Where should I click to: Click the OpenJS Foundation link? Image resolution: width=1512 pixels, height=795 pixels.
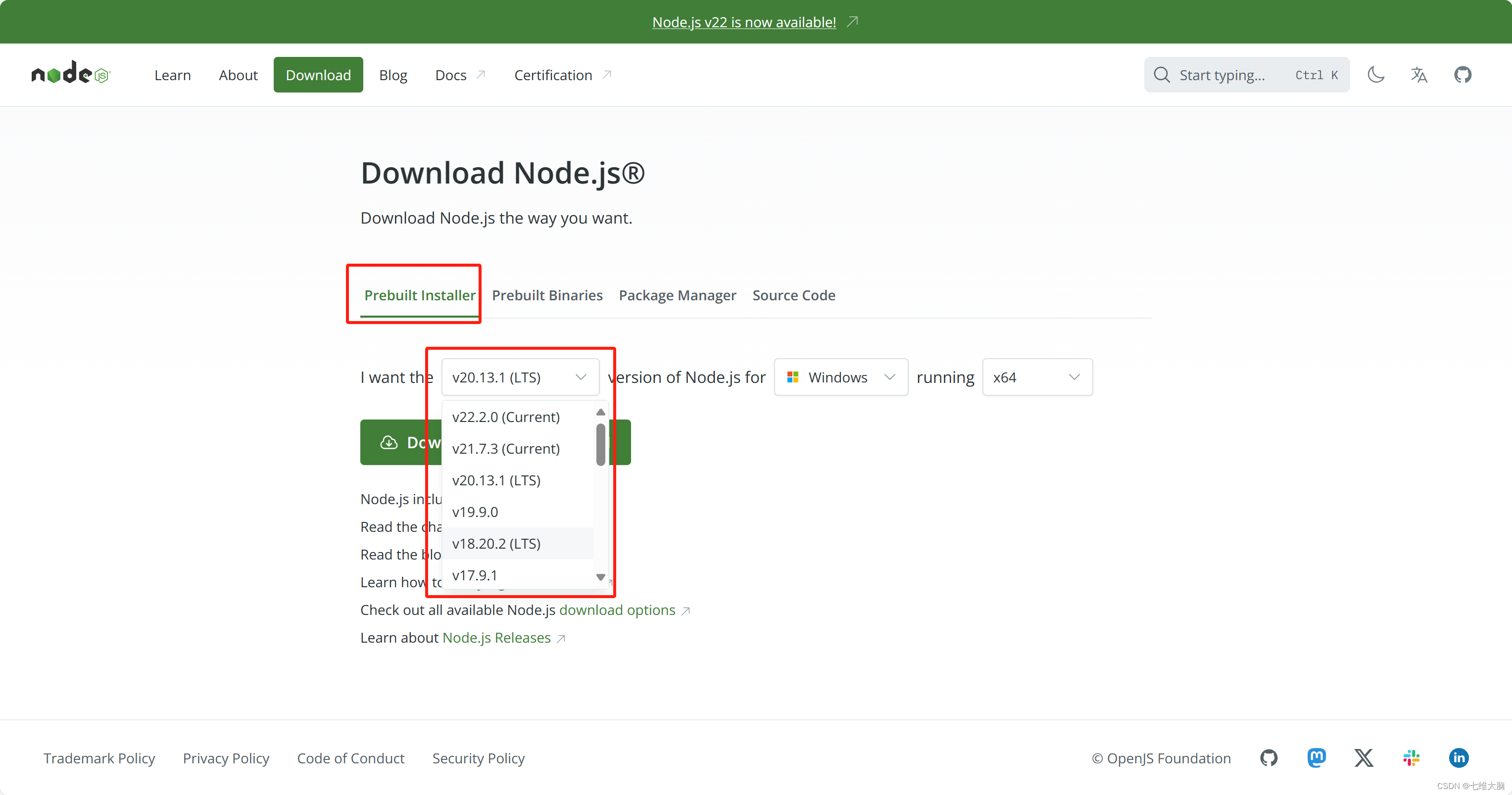tap(1161, 758)
